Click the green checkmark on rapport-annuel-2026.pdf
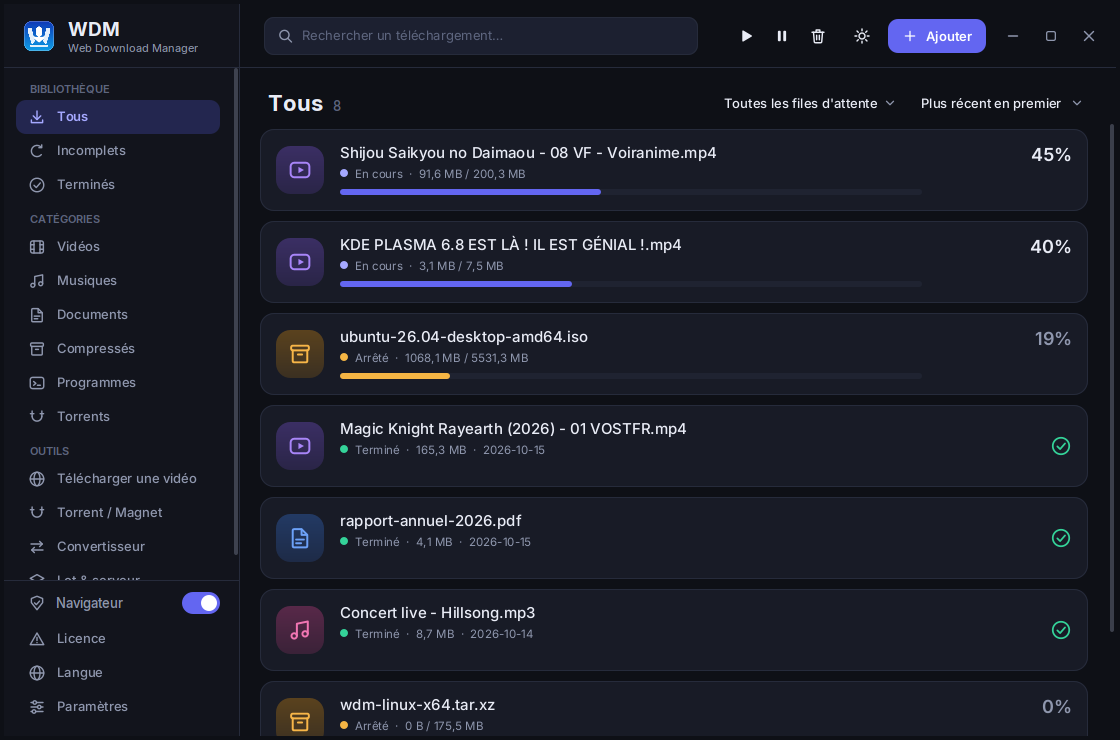Viewport: 1120px width, 740px height. point(1061,538)
